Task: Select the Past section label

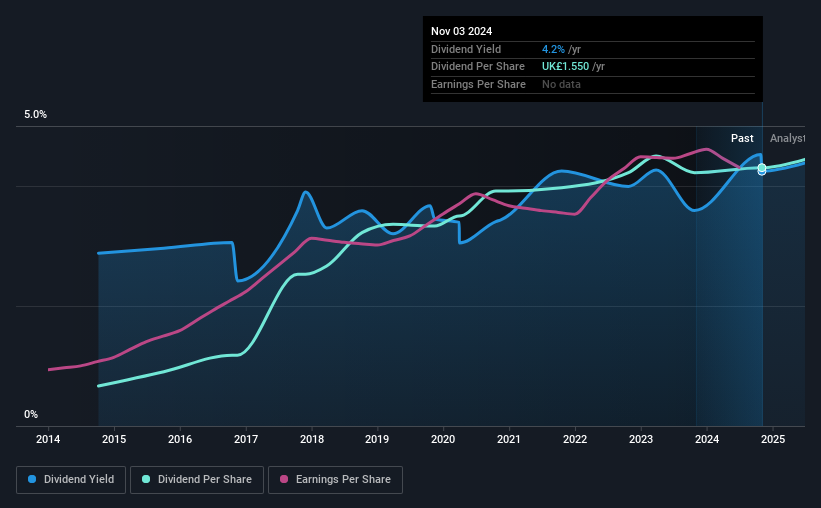Action: (742, 138)
